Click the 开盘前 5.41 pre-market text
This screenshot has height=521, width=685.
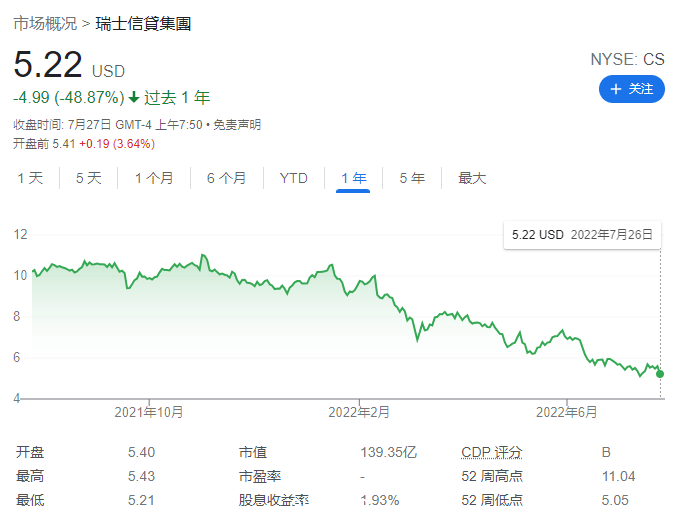44,144
